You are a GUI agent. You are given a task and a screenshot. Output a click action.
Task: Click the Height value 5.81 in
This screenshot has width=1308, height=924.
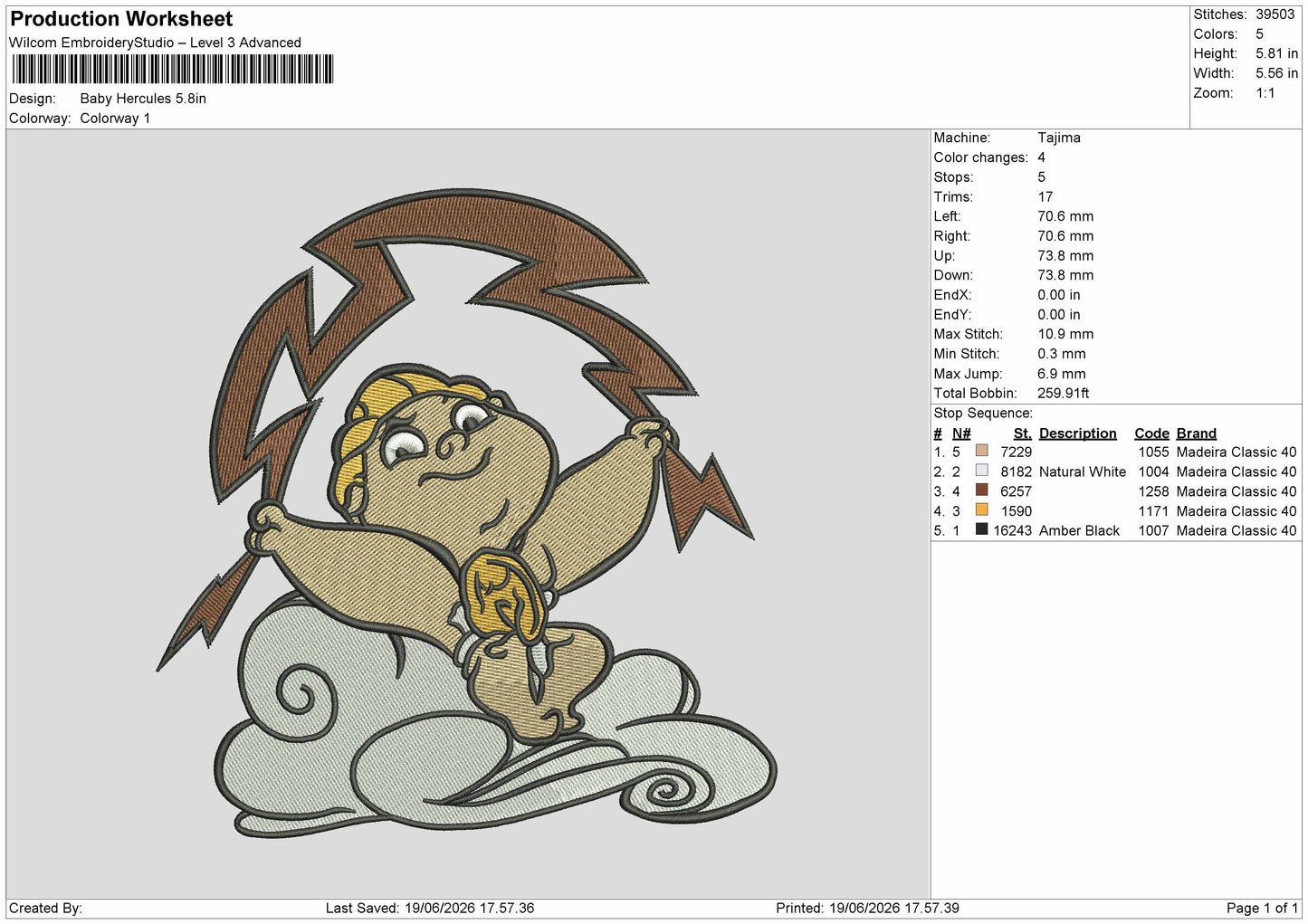1276,53
